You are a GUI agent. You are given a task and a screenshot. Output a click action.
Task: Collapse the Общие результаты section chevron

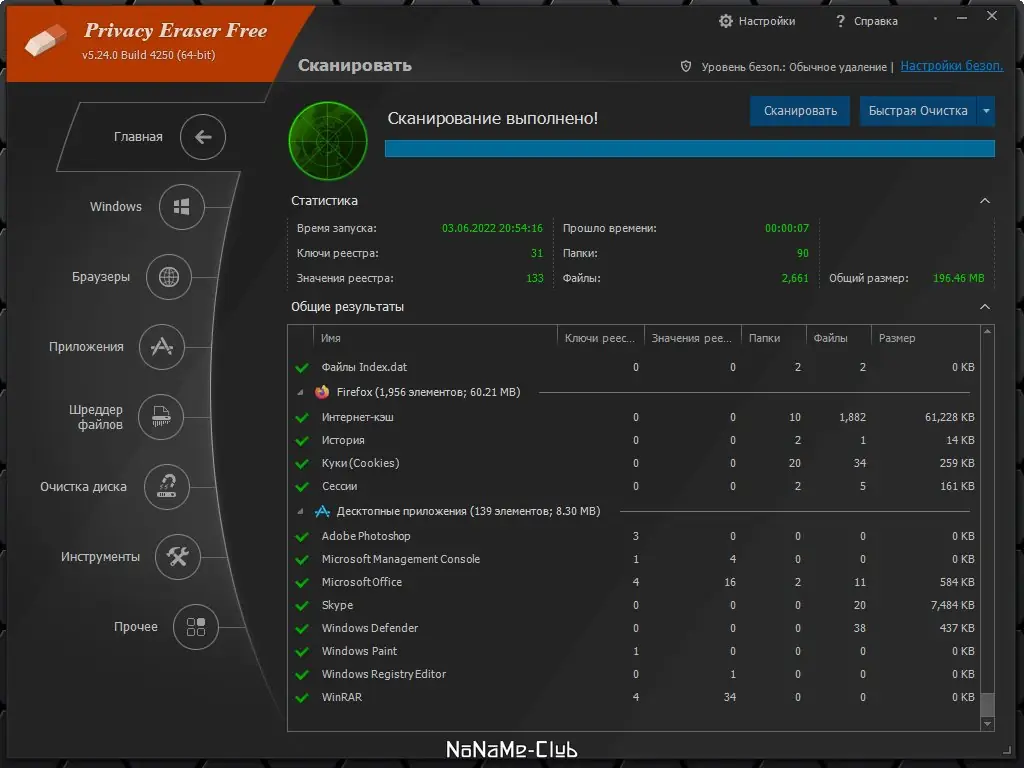tap(985, 307)
